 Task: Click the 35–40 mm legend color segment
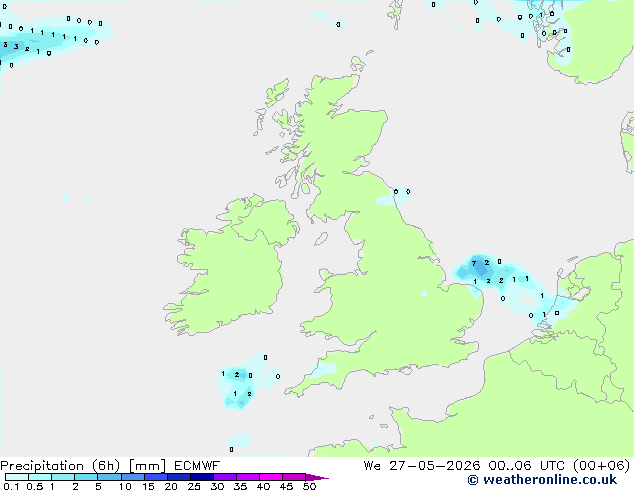[x=247, y=477]
